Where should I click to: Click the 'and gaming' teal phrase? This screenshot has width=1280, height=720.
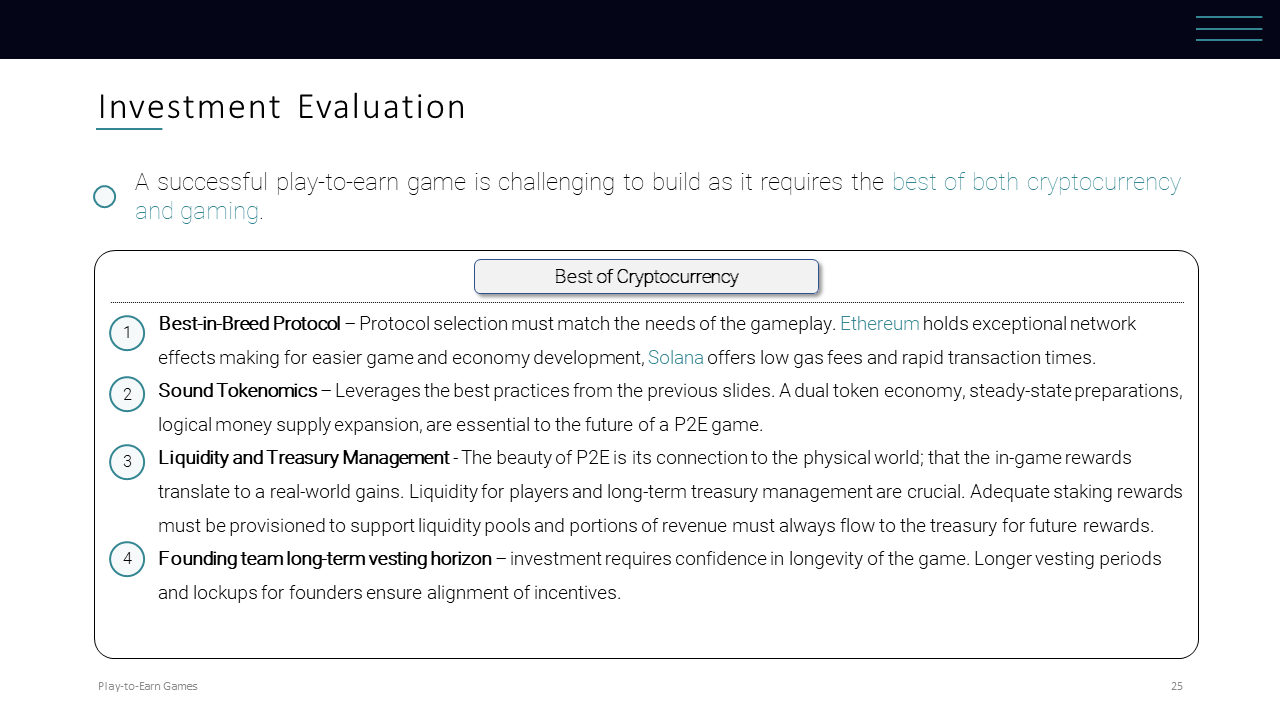point(197,211)
